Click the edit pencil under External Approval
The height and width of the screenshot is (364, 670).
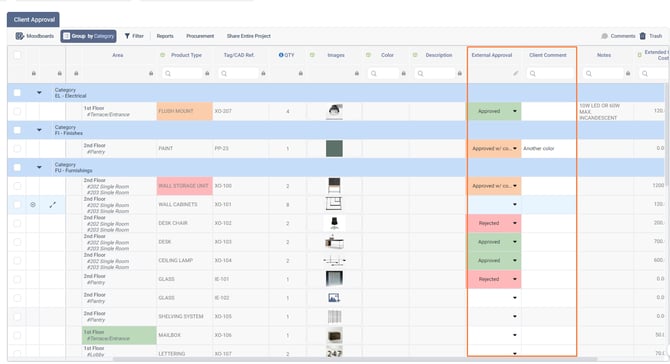point(516,73)
